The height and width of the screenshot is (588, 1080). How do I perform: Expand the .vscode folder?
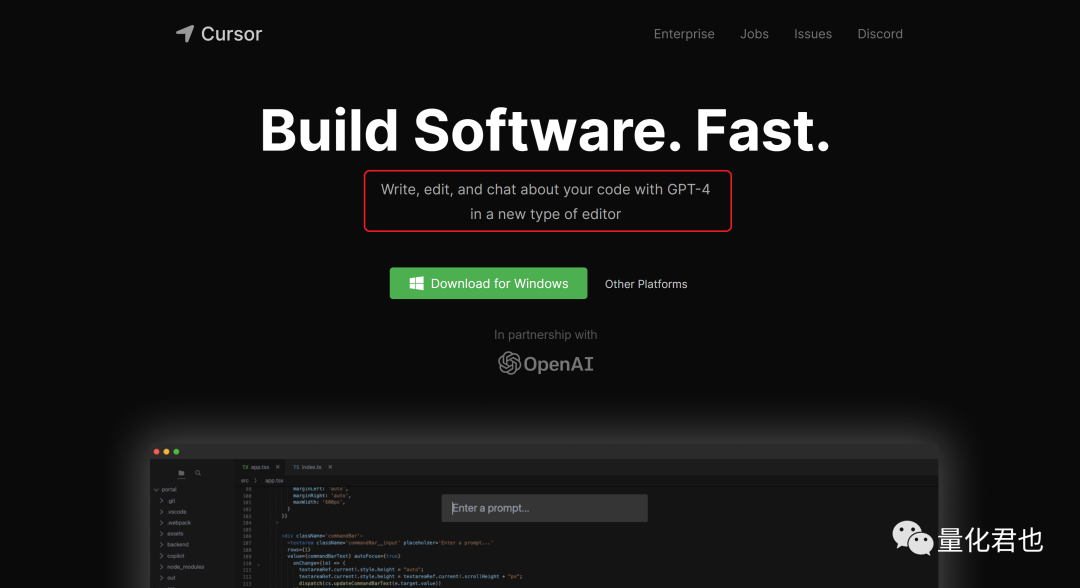tap(161, 512)
